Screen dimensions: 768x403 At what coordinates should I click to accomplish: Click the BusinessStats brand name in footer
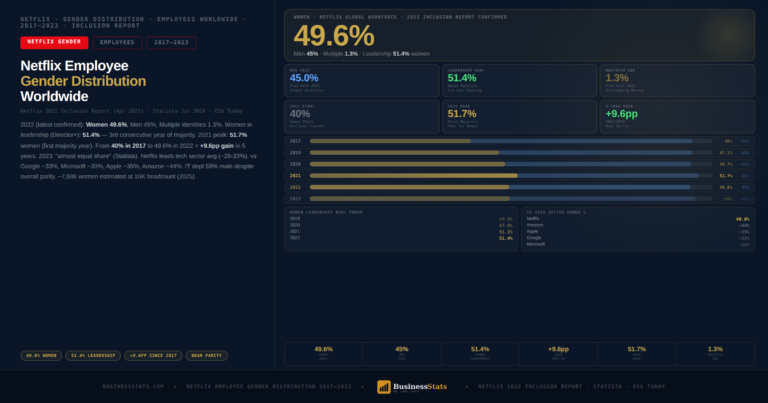420,386
